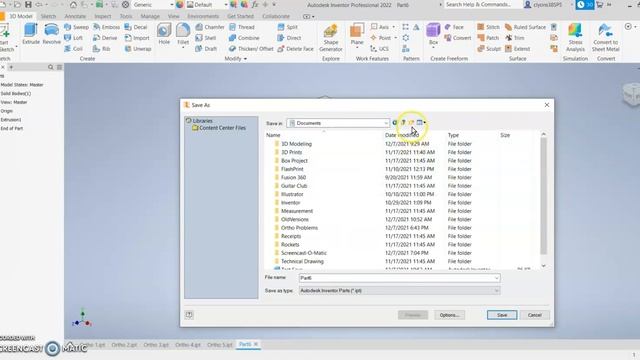
Task: Click the Save icon in the quick access toolbar
Action: pyautogui.click(x=28, y=4)
